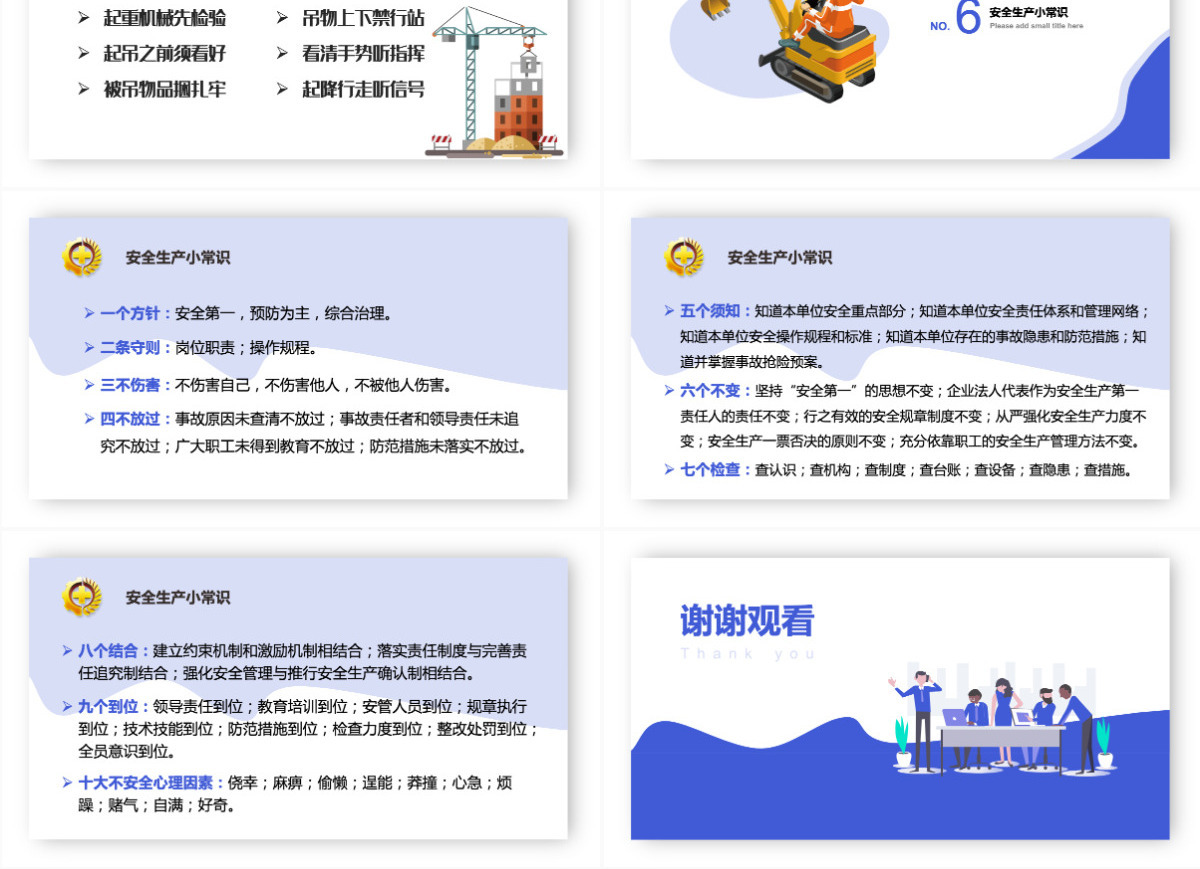Viewport: 1200px width, 869px height.
Task: Click the 'Please add small title here' caption
Action: (1036, 26)
